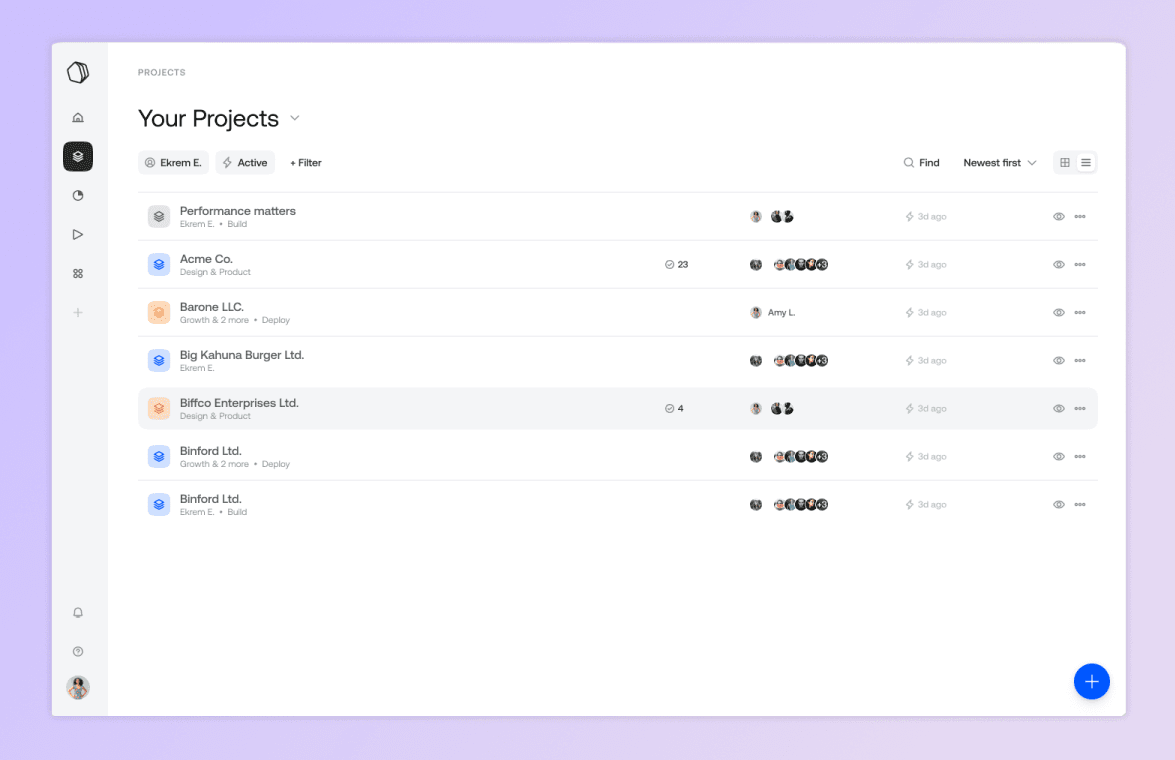Open notifications bell icon
This screenshot has height=760, width=1175.
pyautogui.click(x=78, y=613)
